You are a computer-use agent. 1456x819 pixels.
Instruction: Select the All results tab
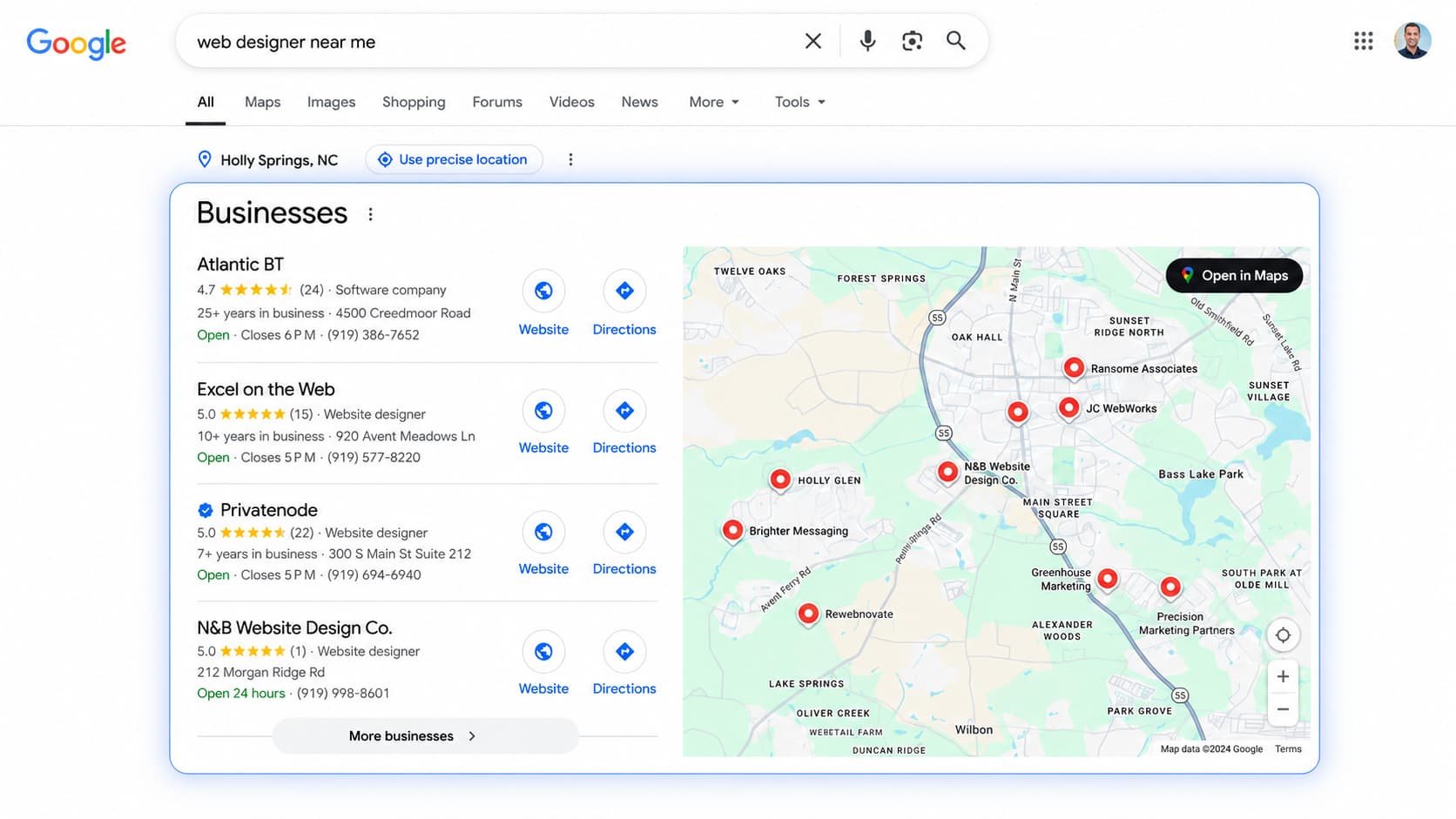[x=206, y=102]
